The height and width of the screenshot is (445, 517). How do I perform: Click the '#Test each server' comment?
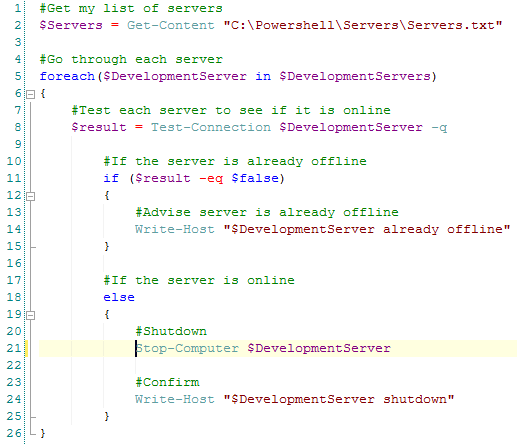(231, 110)
